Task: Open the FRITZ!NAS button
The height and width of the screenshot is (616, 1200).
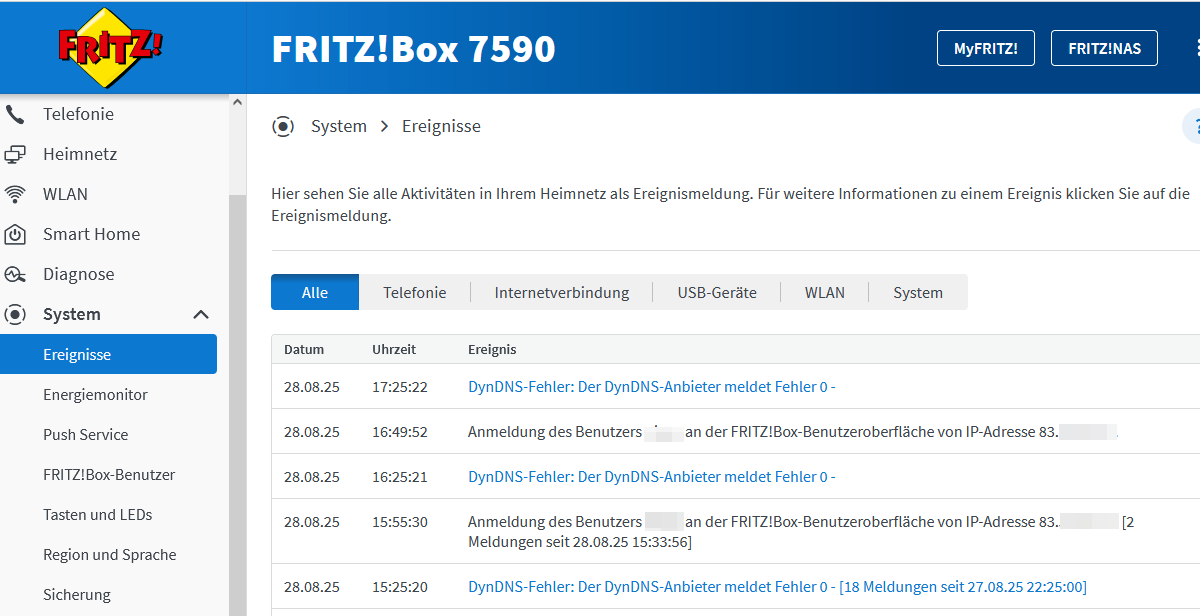Action: pos(1104,48)
